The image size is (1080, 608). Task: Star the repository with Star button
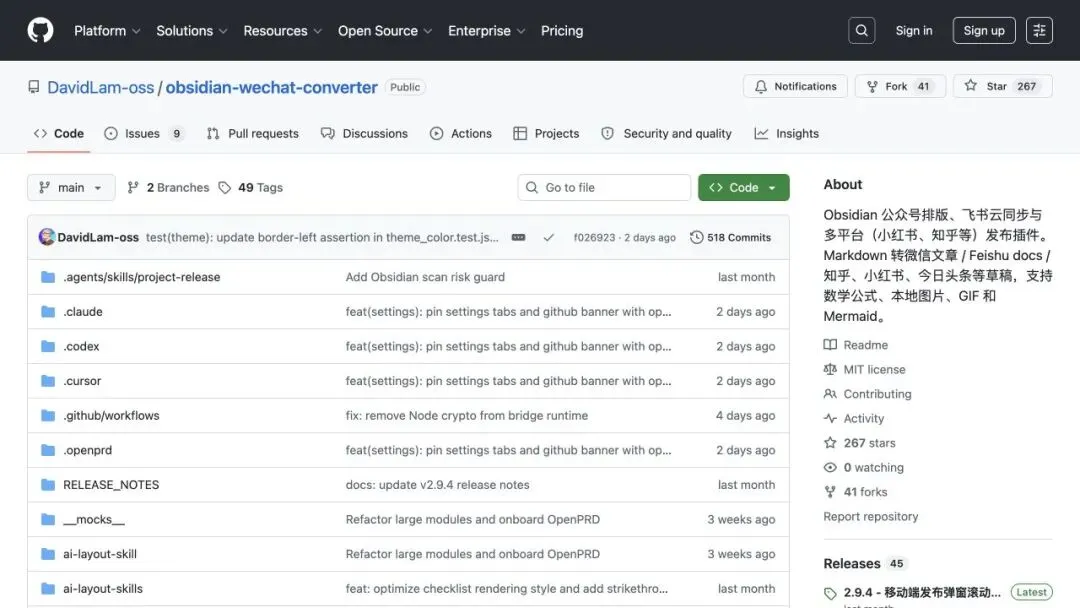click(1002, 86)
